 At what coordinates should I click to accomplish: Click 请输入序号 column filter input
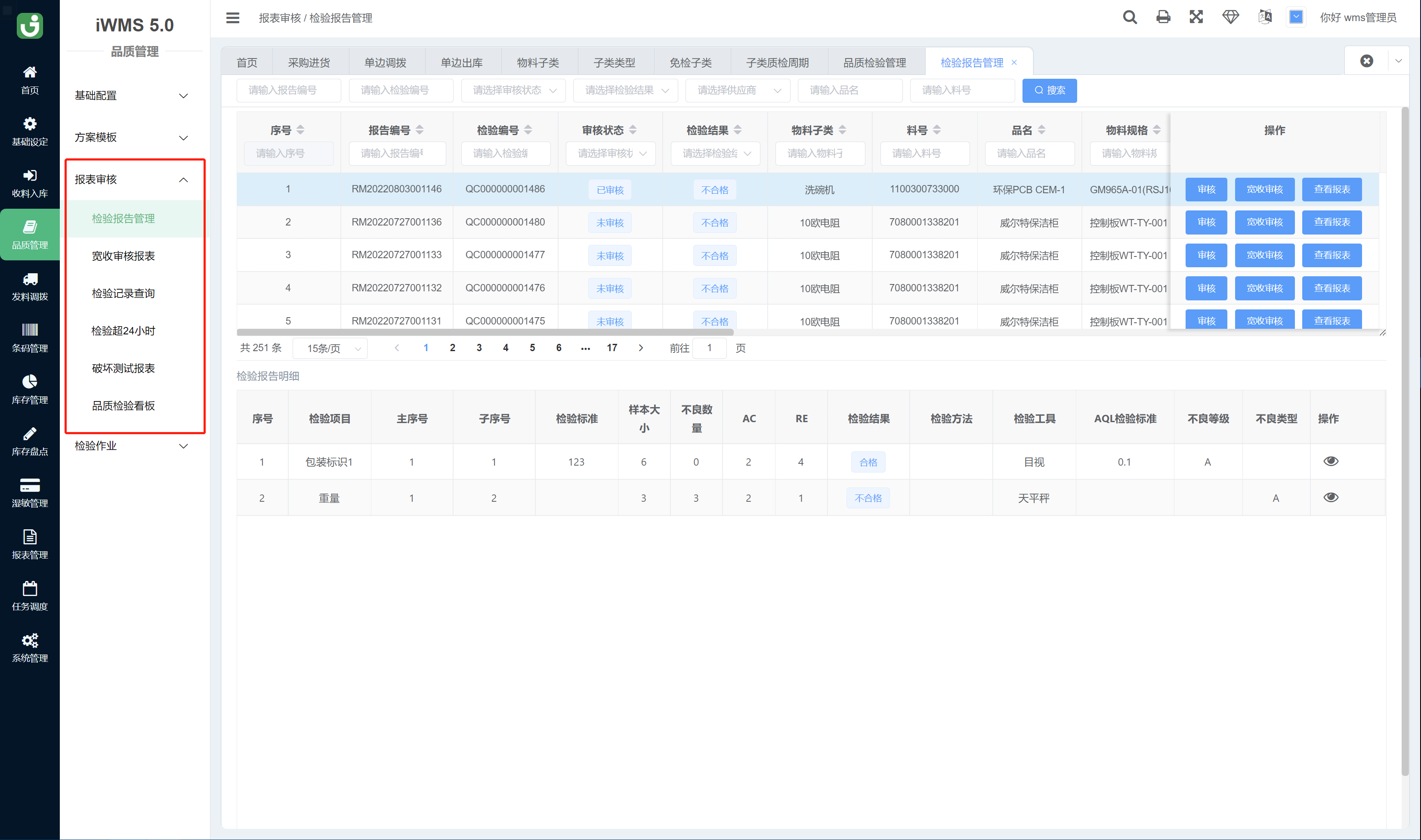289,153
